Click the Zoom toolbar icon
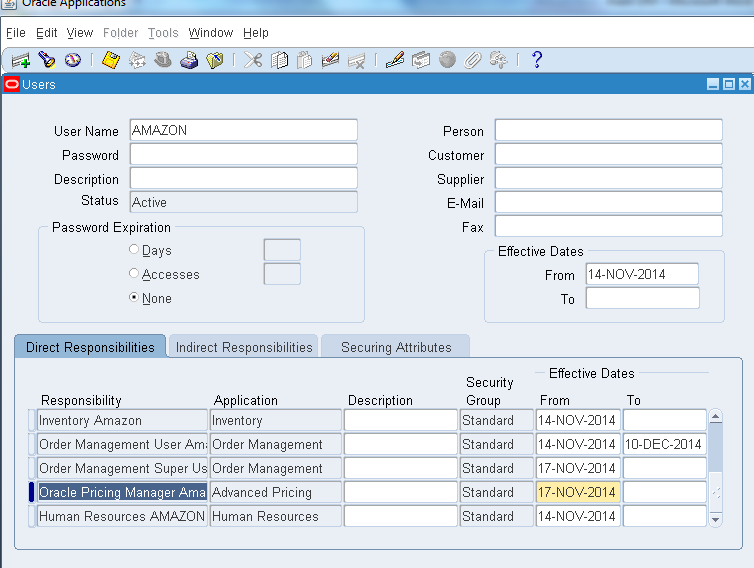The height and width of the screenshot is (568, 754). [x=421, y=60]
